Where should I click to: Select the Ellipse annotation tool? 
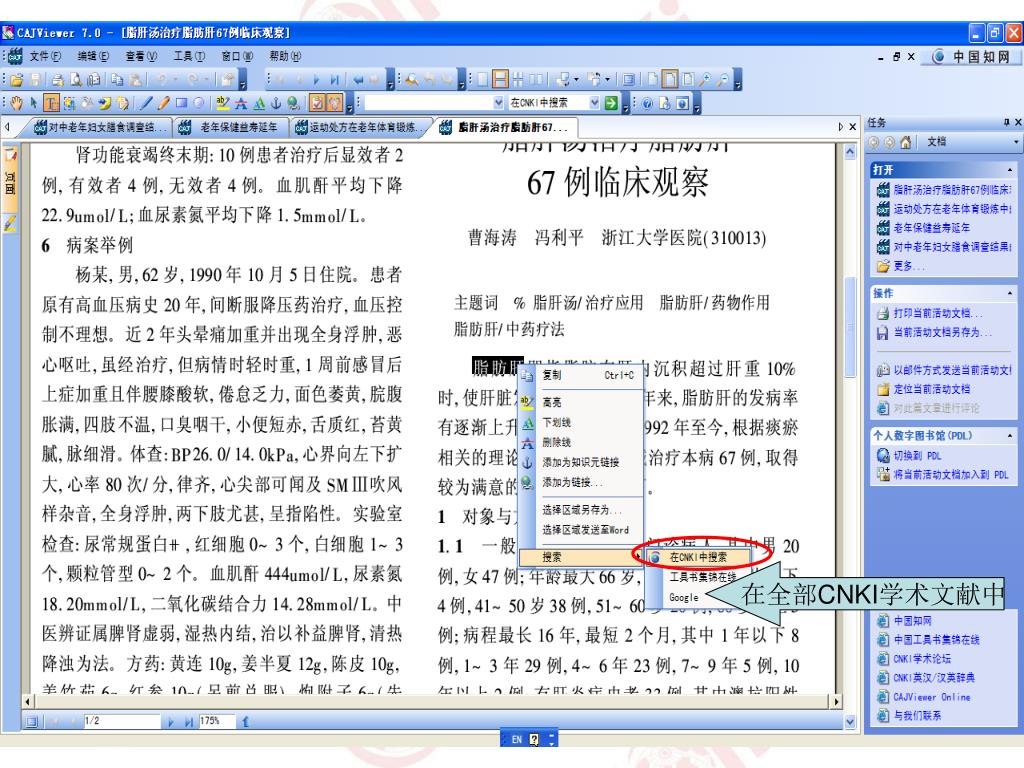[199, 103]
